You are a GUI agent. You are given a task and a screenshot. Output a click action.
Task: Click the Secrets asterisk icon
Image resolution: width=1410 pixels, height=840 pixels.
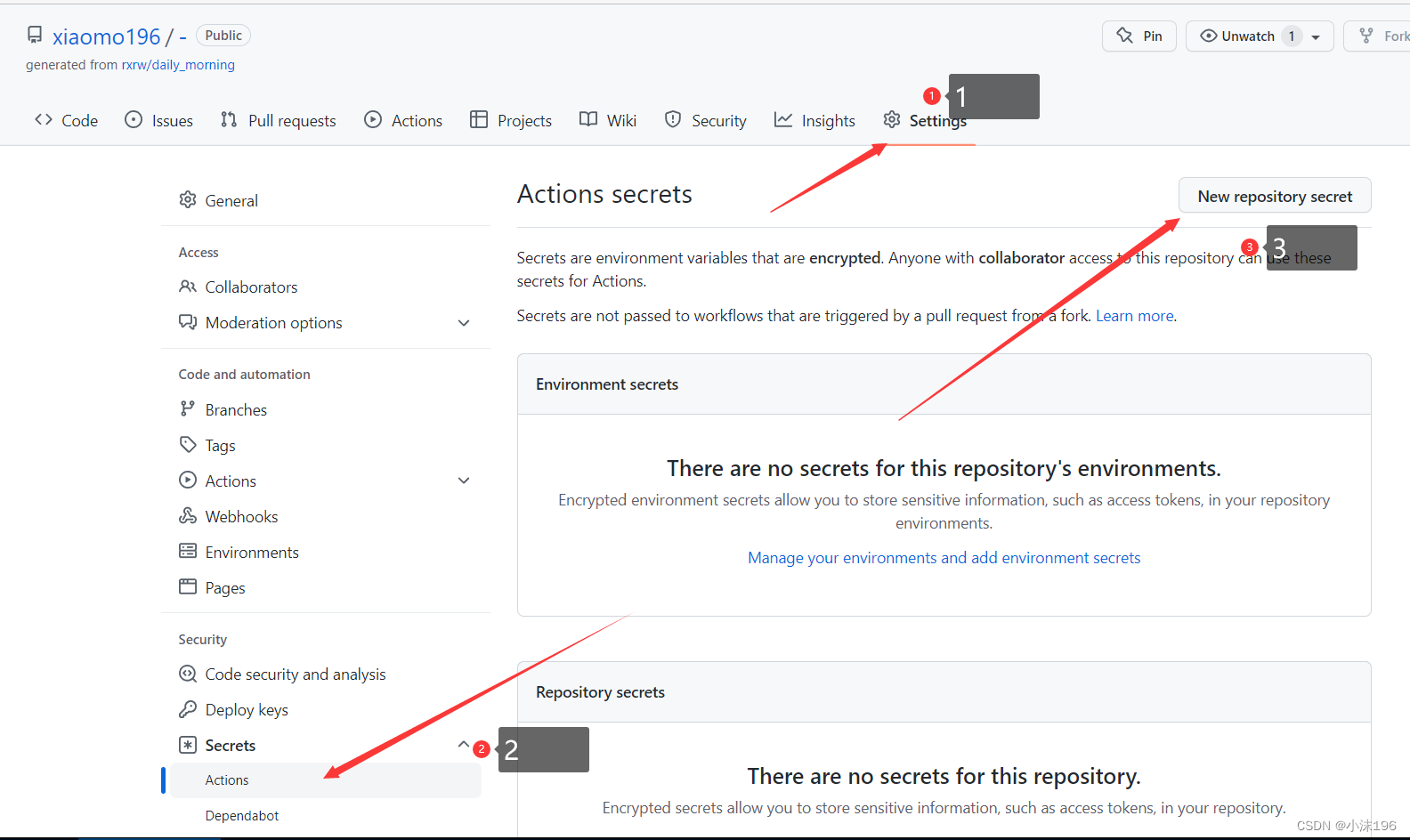pyautogui.click(x=188, y=745)
